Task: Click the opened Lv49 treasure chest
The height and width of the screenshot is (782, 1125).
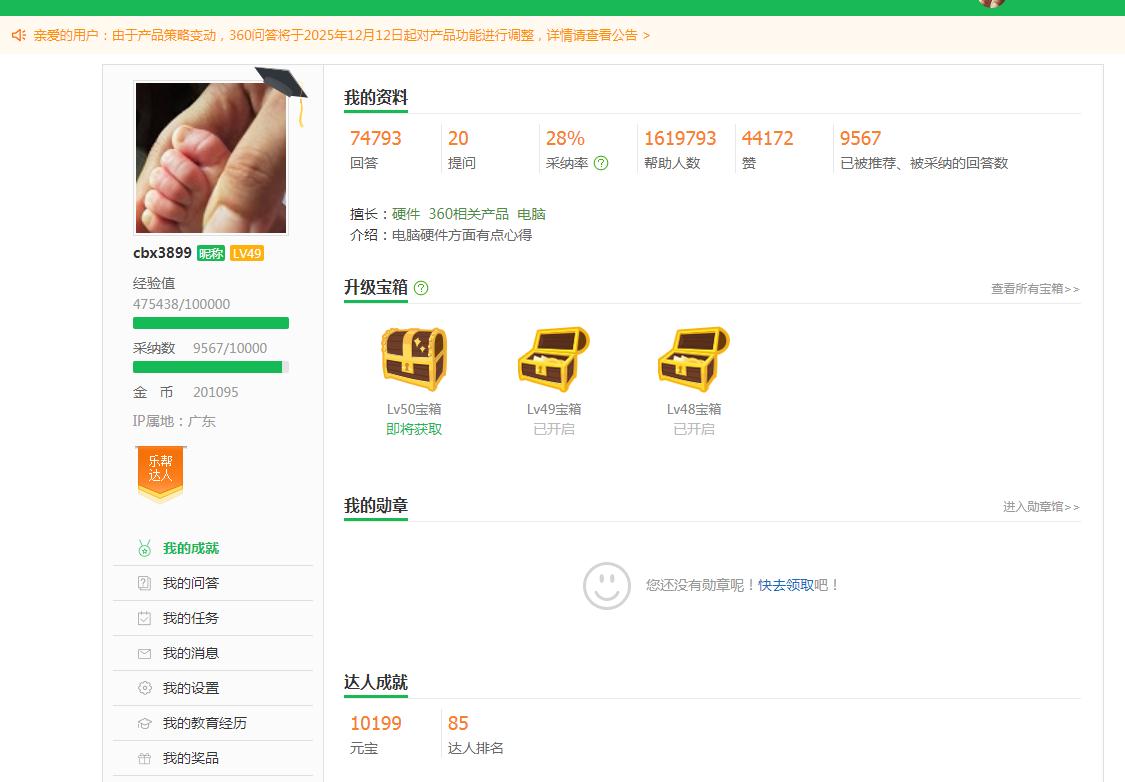Action: (x=554, y=359)
